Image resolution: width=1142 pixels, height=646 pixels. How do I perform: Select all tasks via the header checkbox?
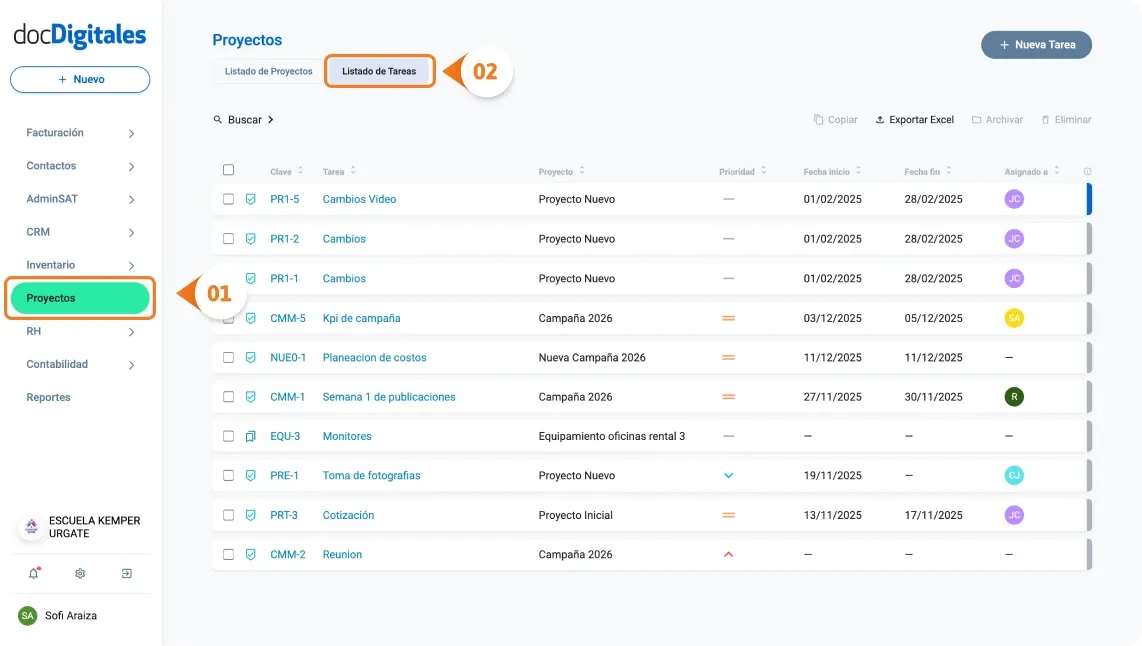point(228,169)
